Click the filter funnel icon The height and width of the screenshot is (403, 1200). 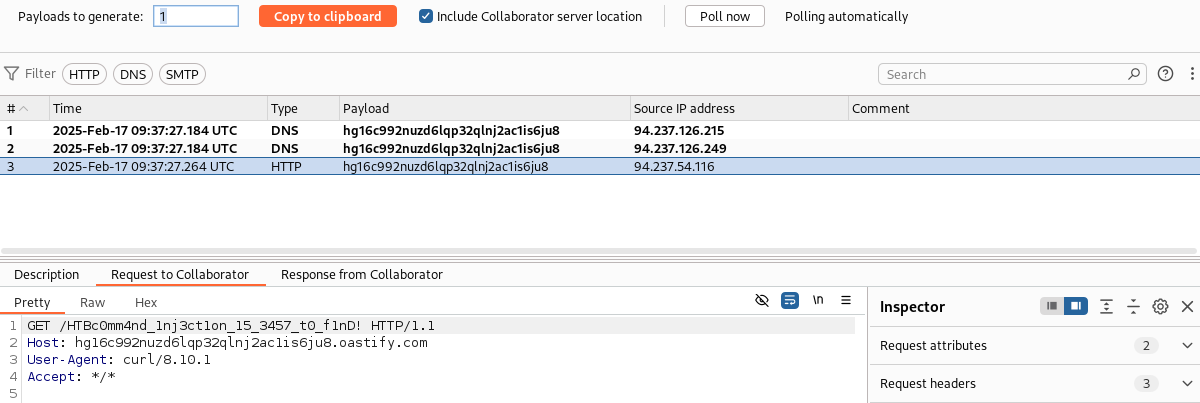pos(12,74)
